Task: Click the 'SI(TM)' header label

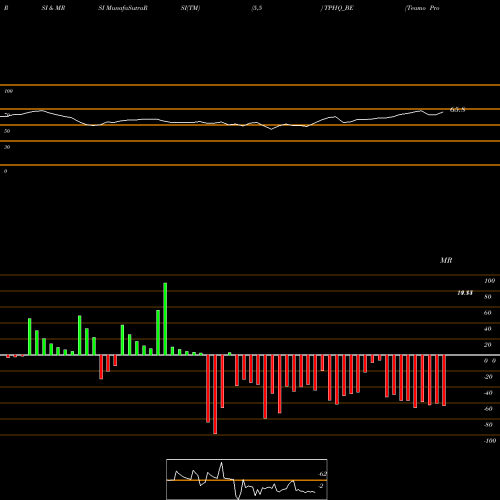Action: pos(190,8)
